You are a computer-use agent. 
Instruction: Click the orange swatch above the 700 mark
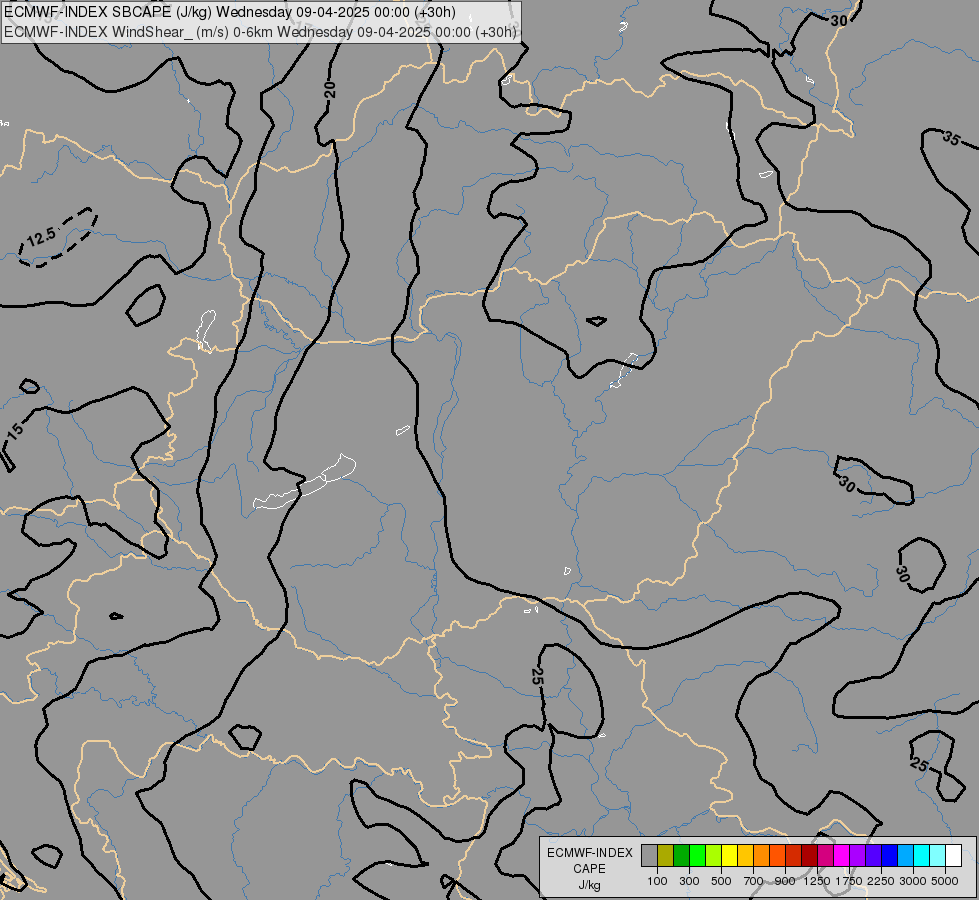click(761, 855)
